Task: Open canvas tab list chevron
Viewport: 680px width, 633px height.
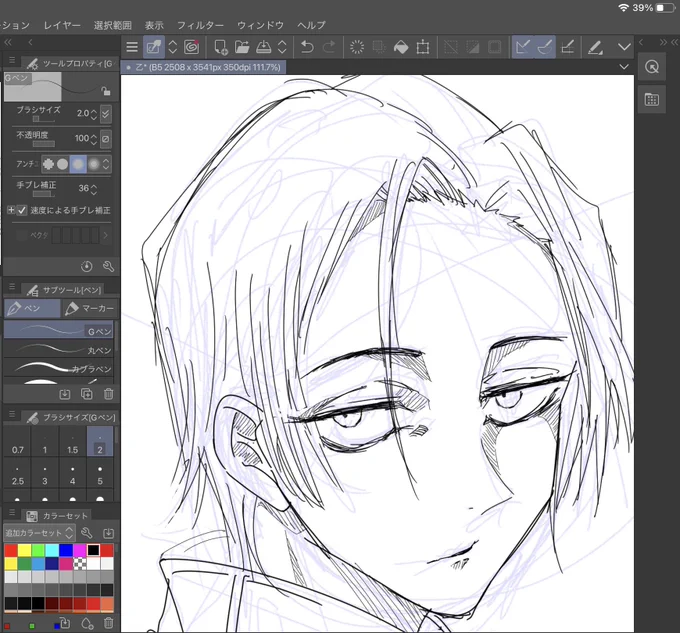Action: (x=624, y=67)
